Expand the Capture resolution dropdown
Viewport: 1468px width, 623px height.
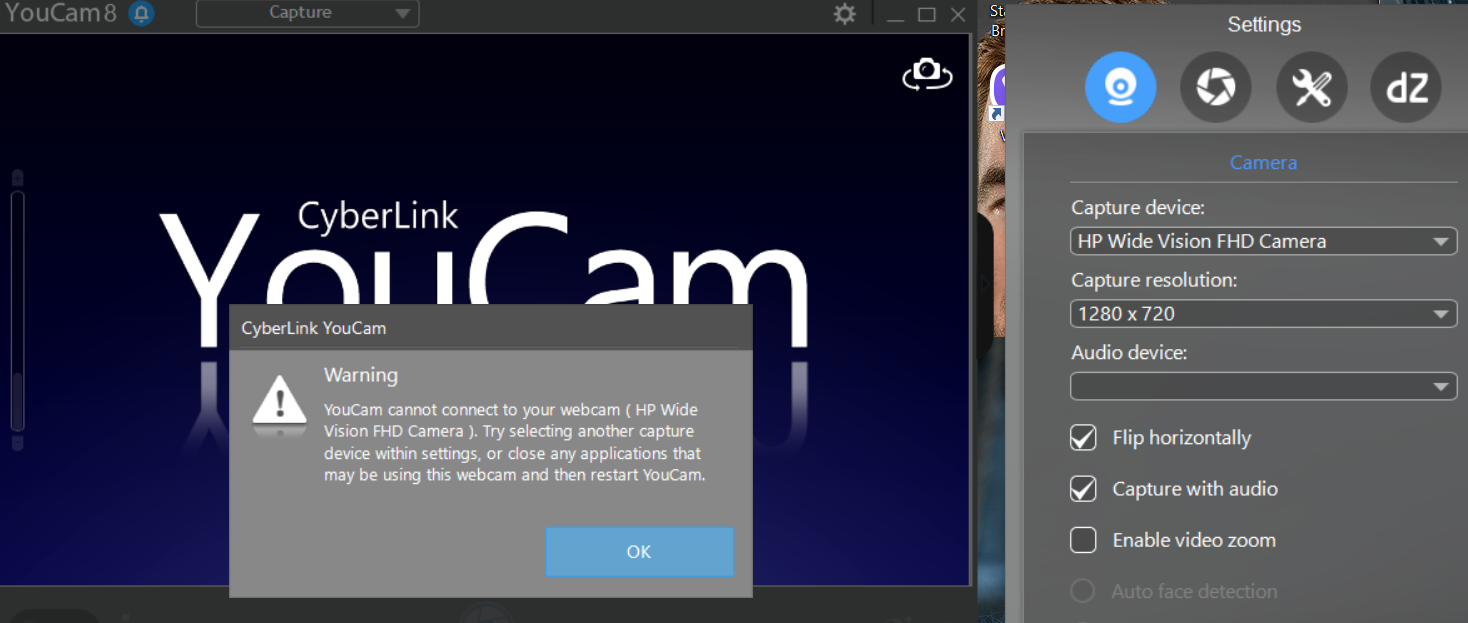point(1264,313)
